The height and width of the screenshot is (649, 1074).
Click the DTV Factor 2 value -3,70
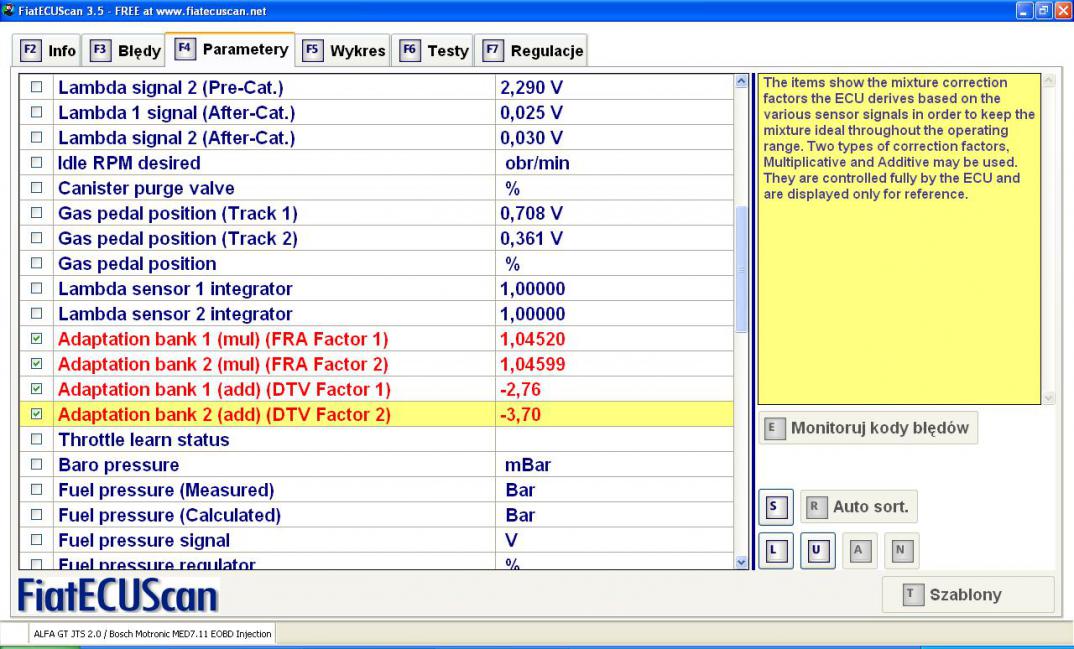521,415
